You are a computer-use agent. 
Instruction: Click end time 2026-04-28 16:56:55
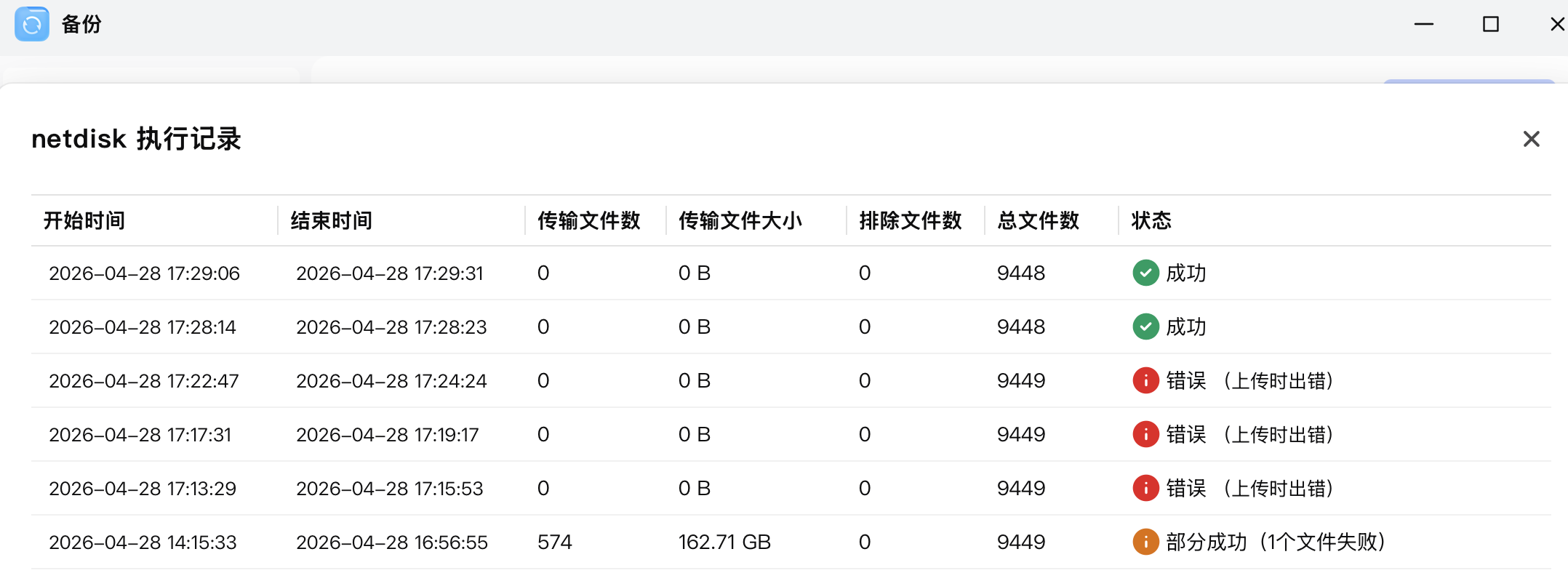(x=392, y=542)
